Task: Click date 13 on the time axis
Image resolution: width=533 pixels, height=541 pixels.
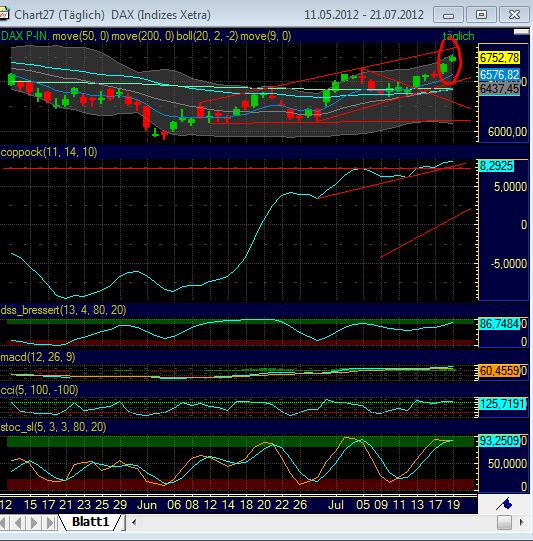Action: point(417,505)
